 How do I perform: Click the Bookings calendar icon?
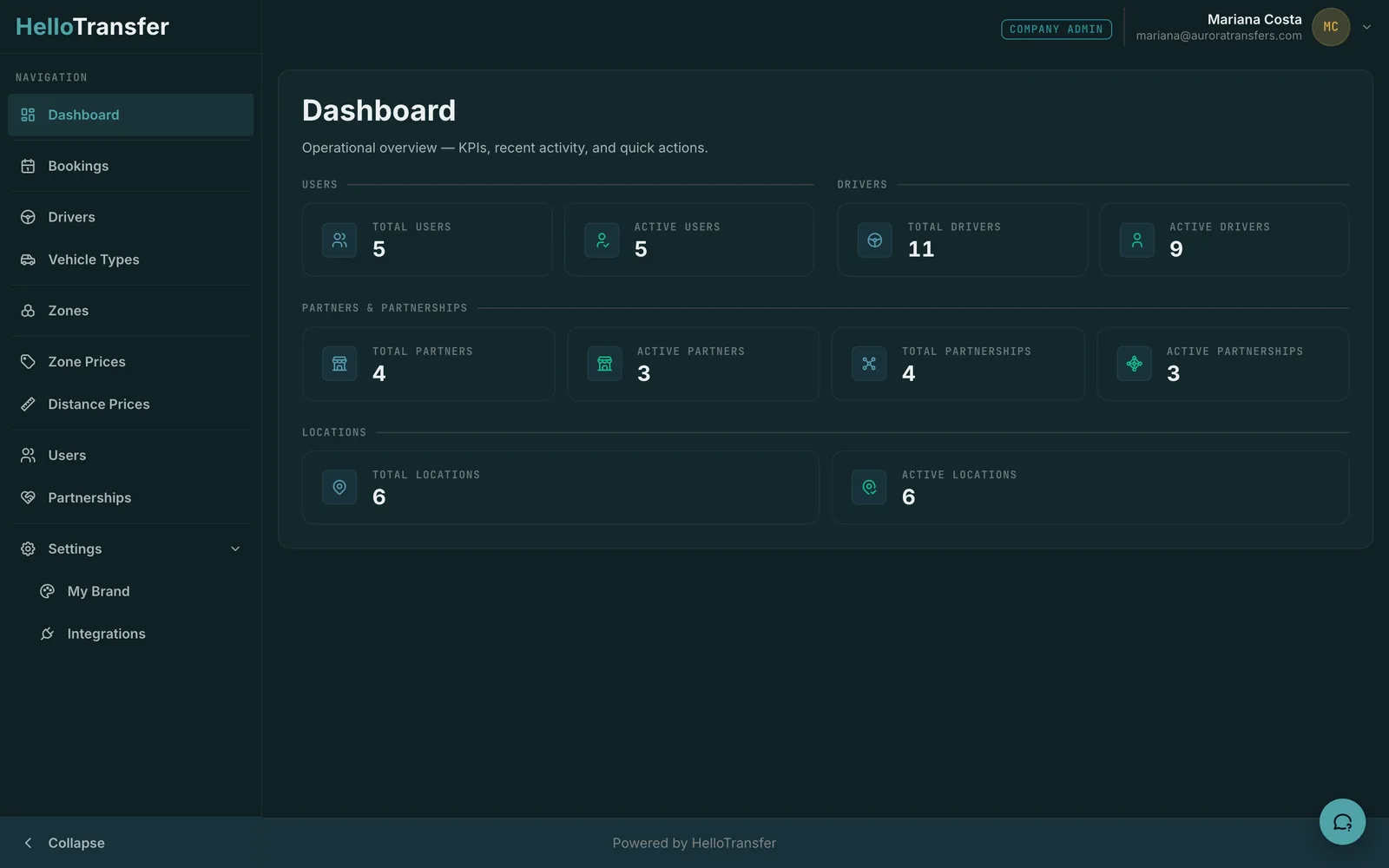28,166
